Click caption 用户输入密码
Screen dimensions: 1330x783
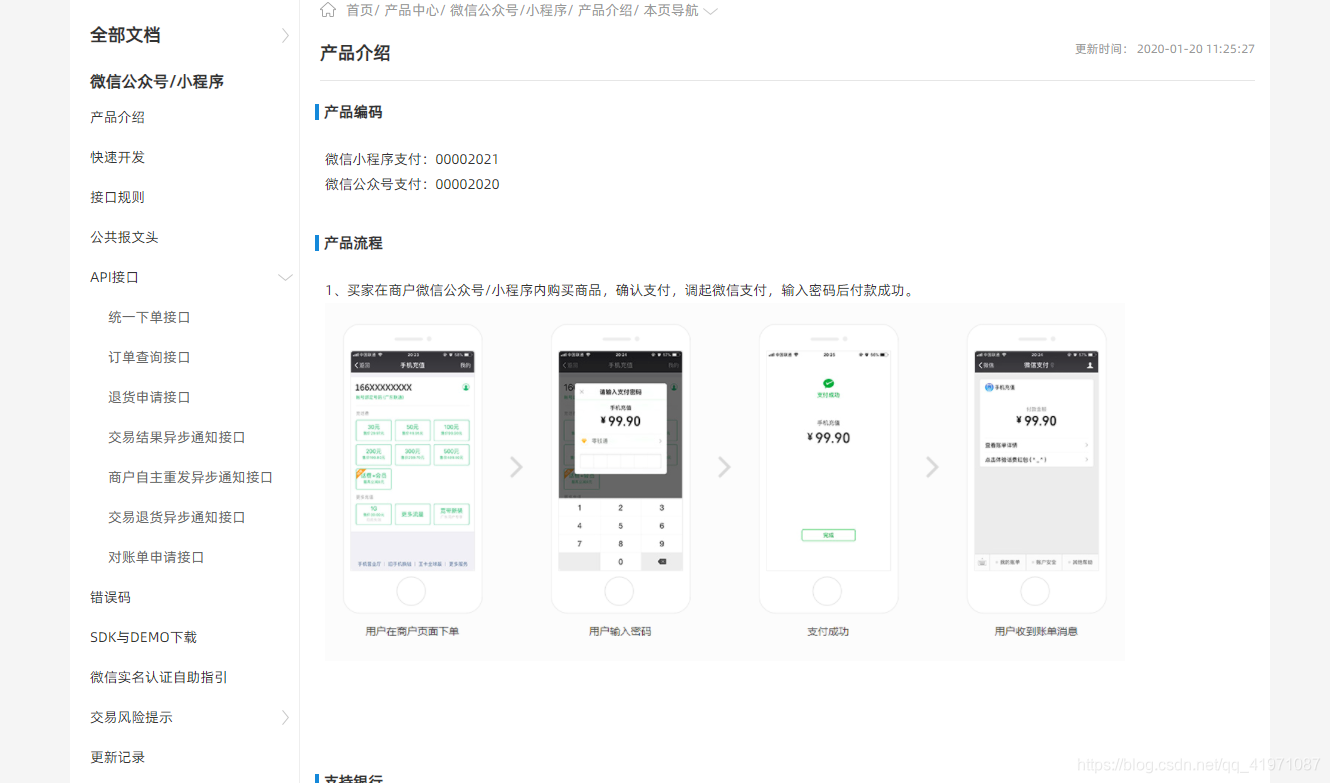click(x=620, y=631)
